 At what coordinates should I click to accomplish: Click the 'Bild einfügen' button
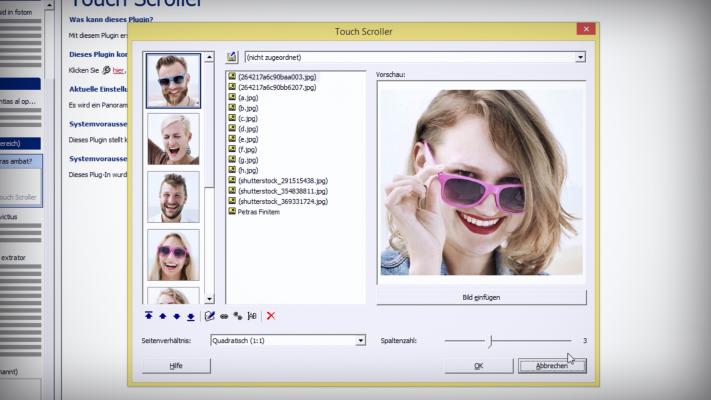pyautogui.click(x=481, y=298)
